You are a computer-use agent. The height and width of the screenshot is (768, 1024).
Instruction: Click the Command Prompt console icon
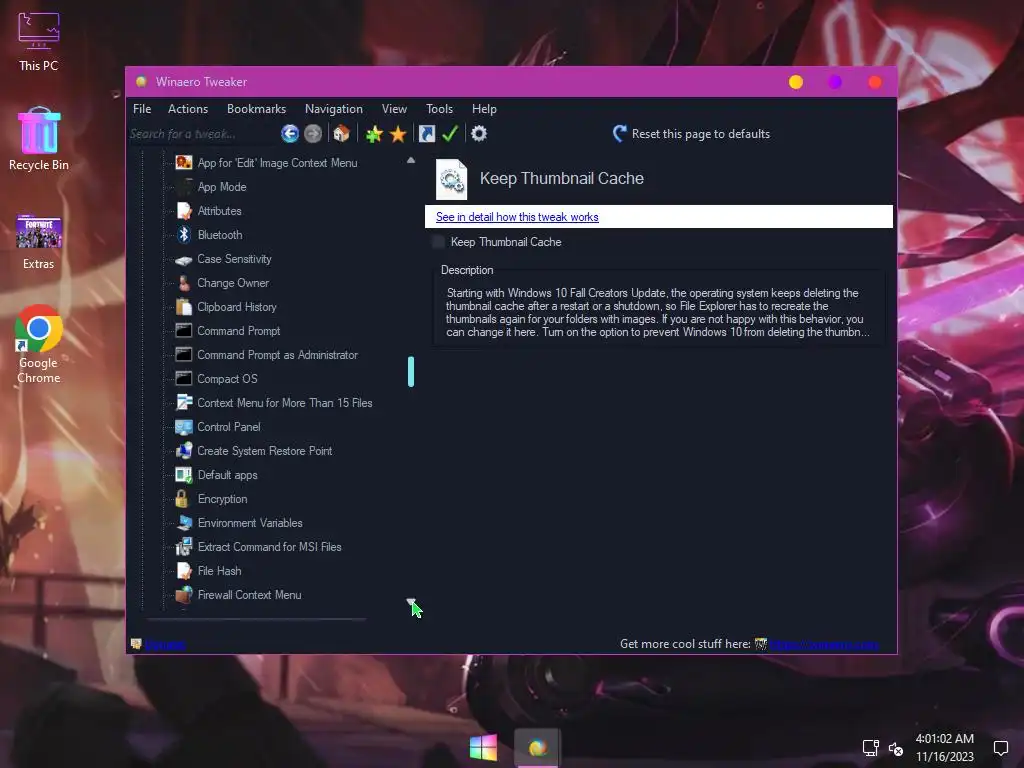click(184, 330)
